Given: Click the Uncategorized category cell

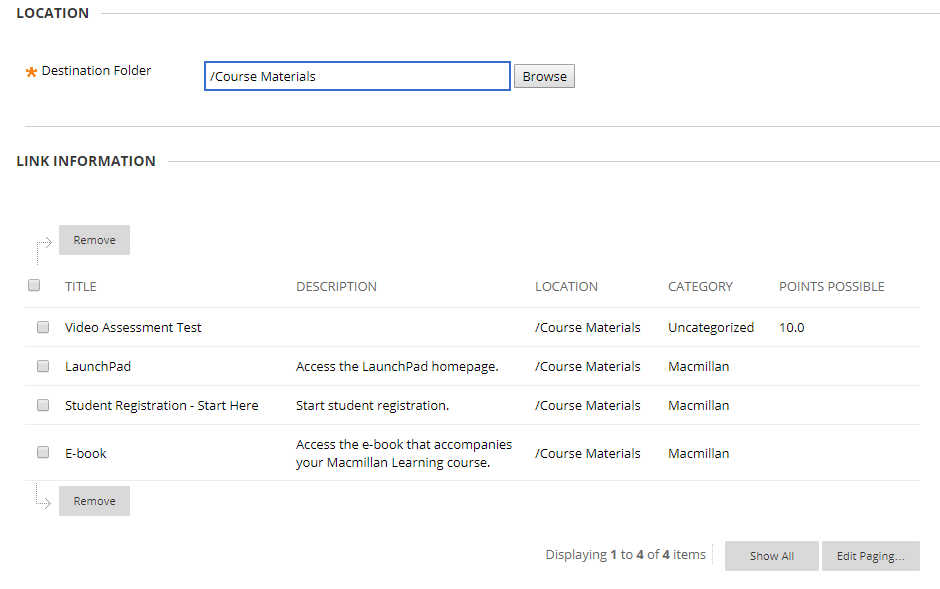Looking at the screenshot, I should click(x=711, y=328).
